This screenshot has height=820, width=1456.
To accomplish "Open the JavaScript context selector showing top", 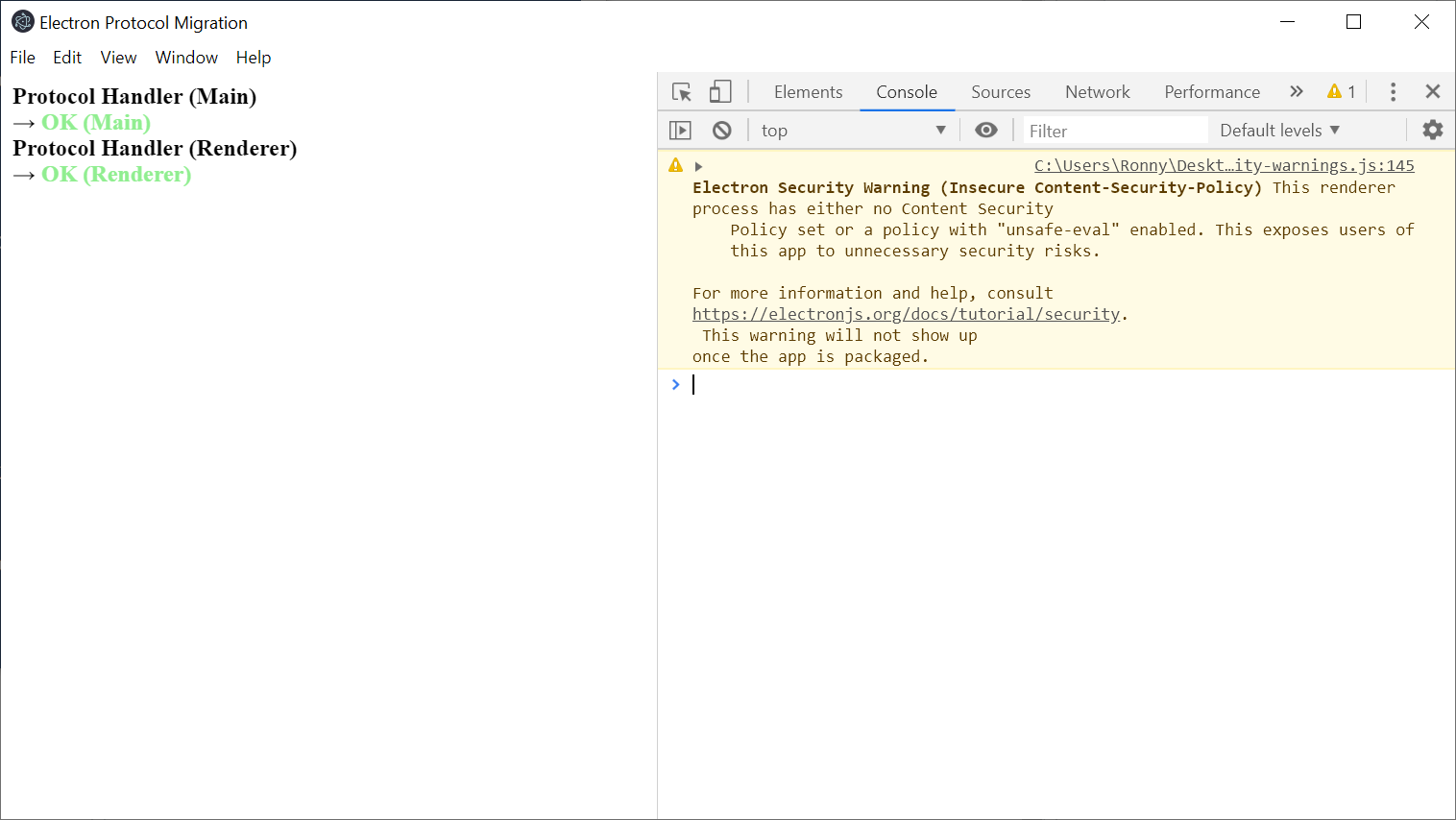I will [851, 130].
